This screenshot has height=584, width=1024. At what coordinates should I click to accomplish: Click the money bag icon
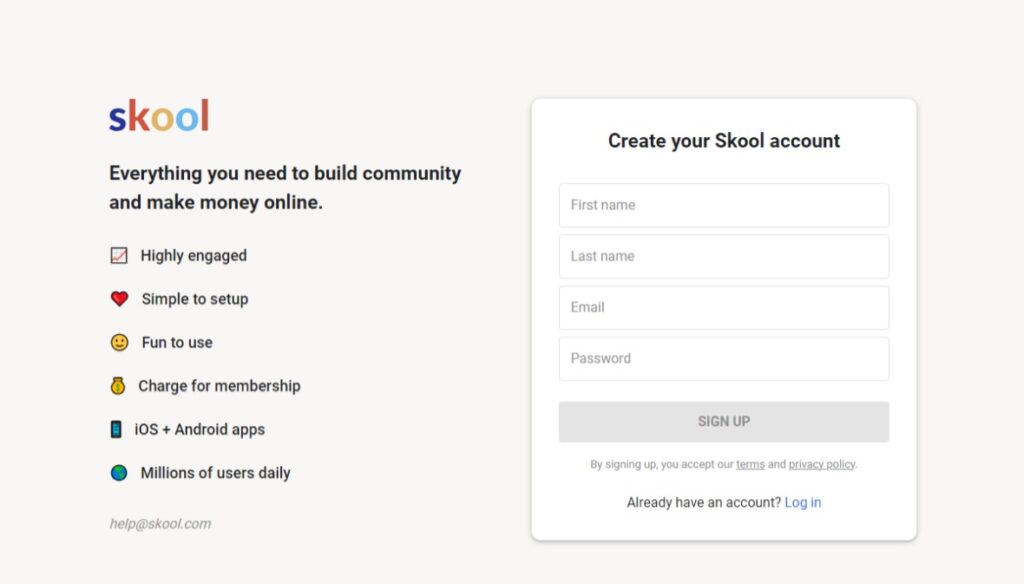pos(118,385)
